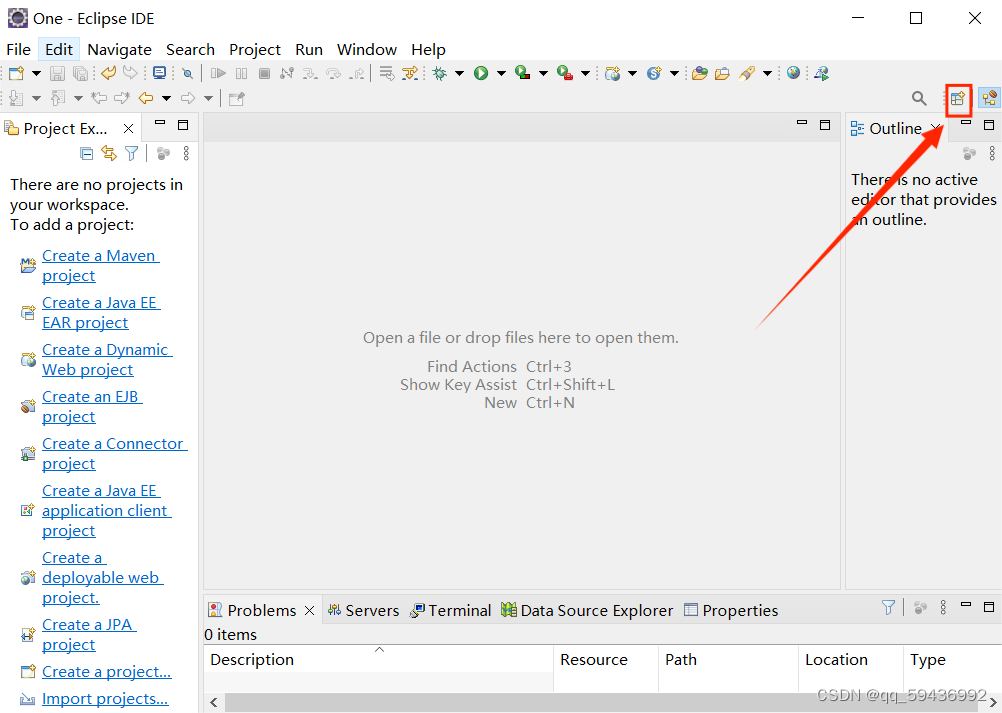Click the Description column header
The height and width of the screenshot is (713, 1002).
click(x=379, y=660)
